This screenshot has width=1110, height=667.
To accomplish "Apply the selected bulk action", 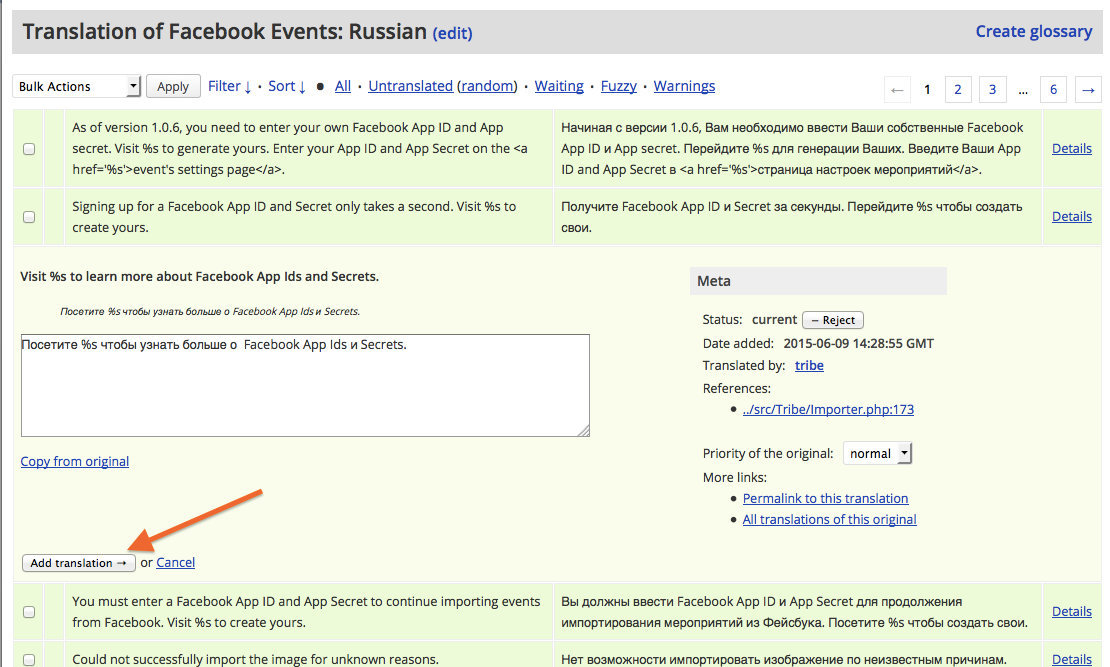I will tap(172, 86).
